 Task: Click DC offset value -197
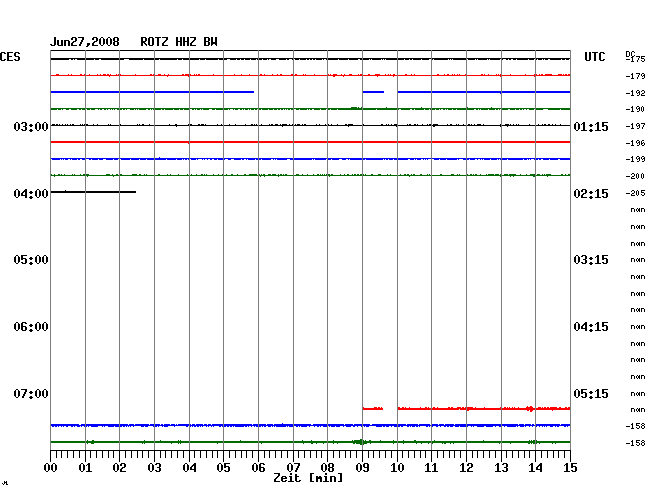[635, 126]
